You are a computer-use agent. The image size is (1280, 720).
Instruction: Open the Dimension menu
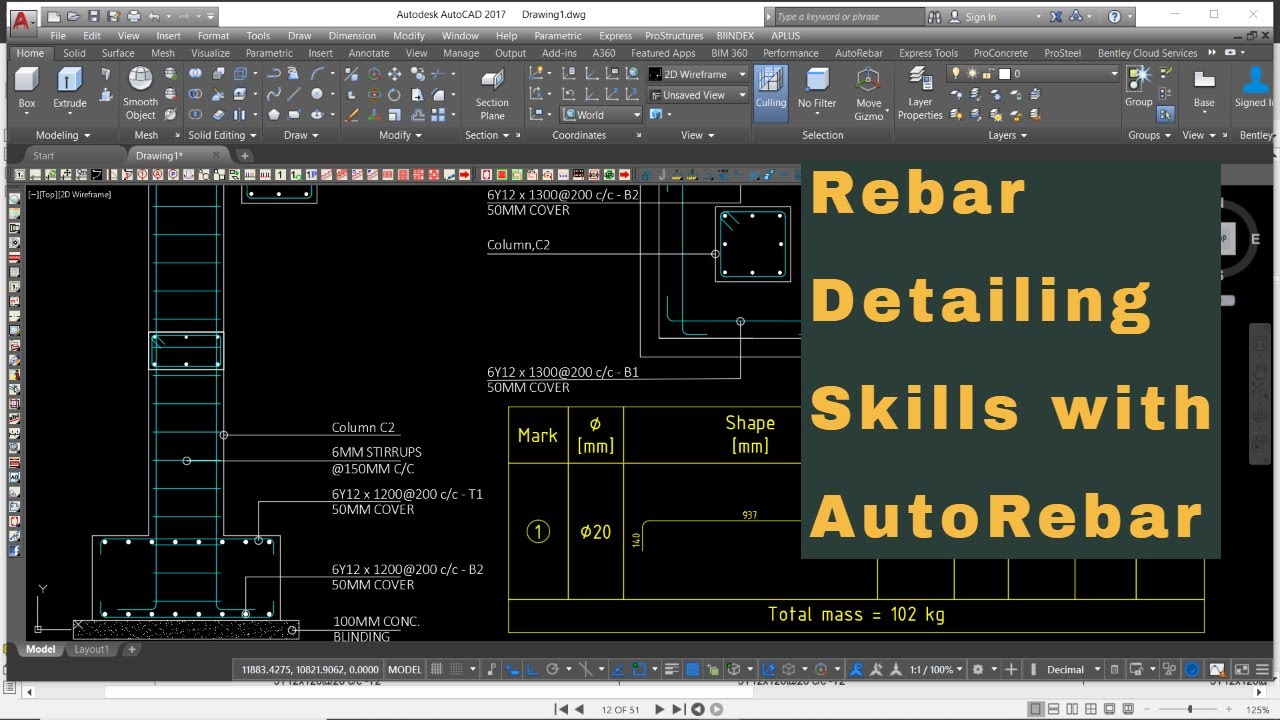(352, 36)
